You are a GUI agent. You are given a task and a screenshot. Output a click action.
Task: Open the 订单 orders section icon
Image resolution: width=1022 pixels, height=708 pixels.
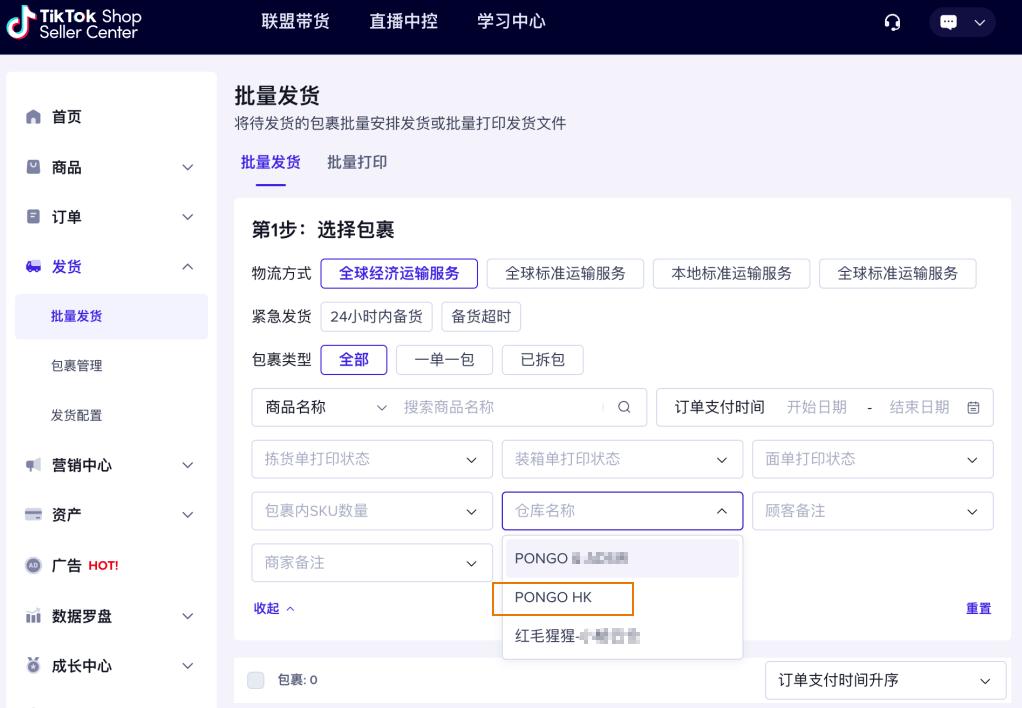[x=34, y=217]
